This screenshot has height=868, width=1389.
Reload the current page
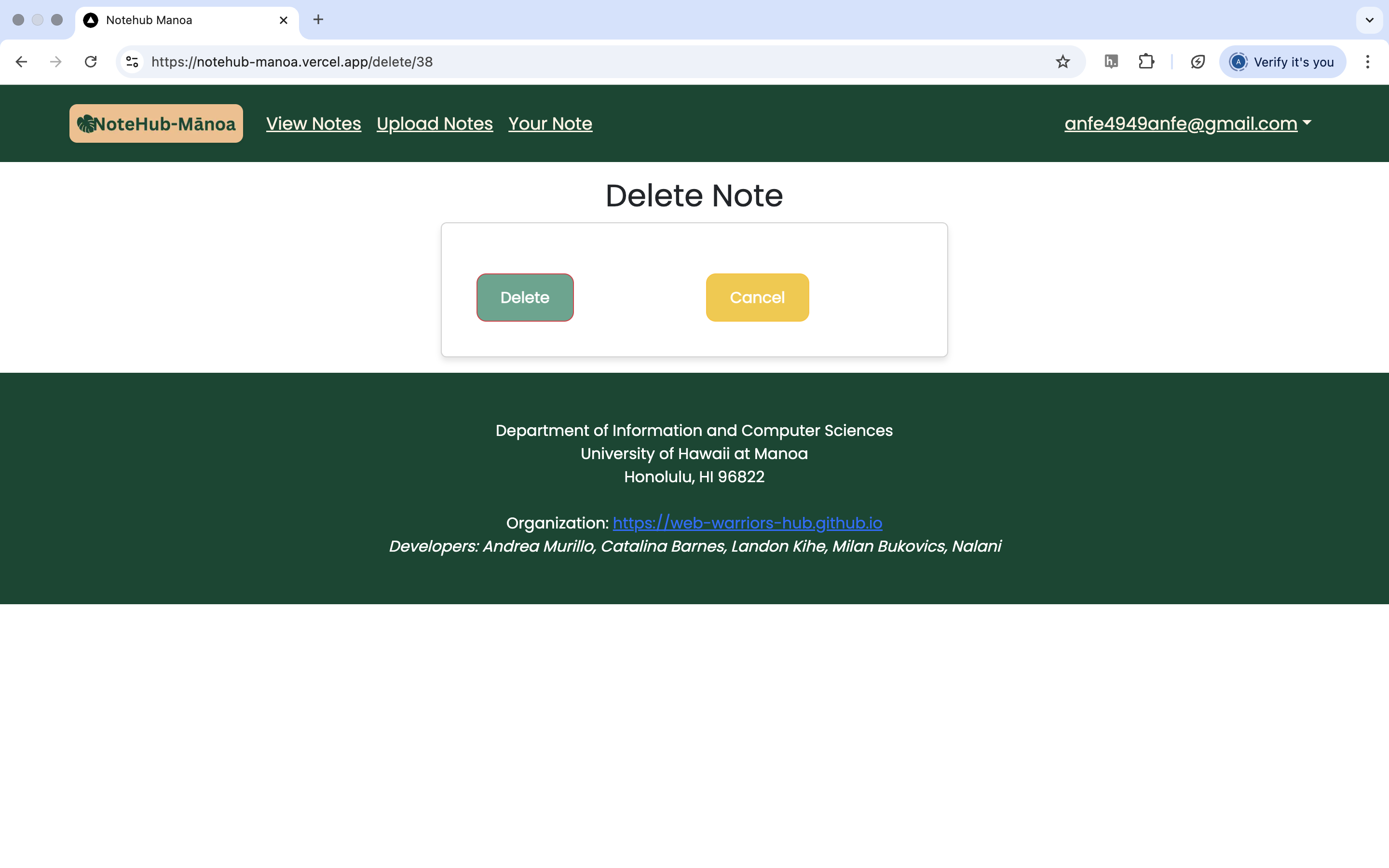(91, 61)
